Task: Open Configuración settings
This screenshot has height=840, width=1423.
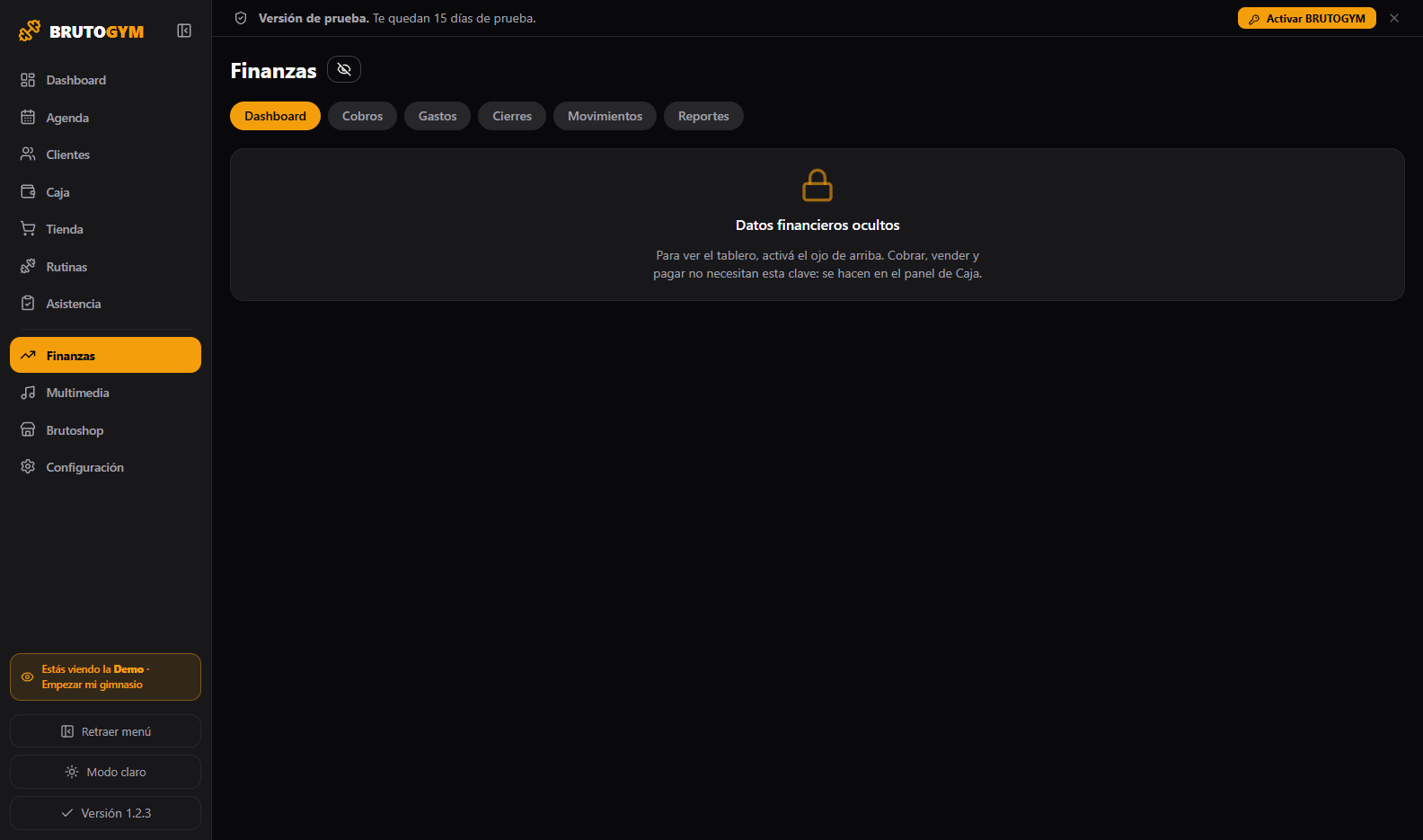Action: tap(105, 467)
